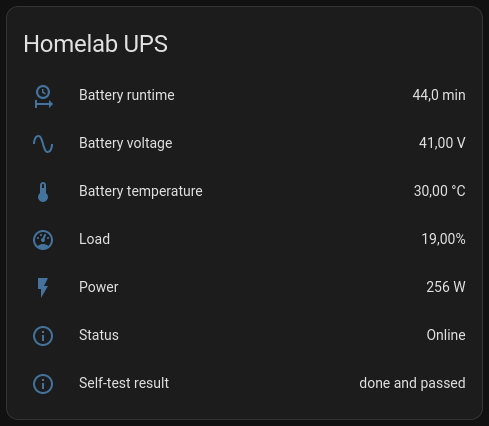Click the Battery temperature thermometer icon

43,192
